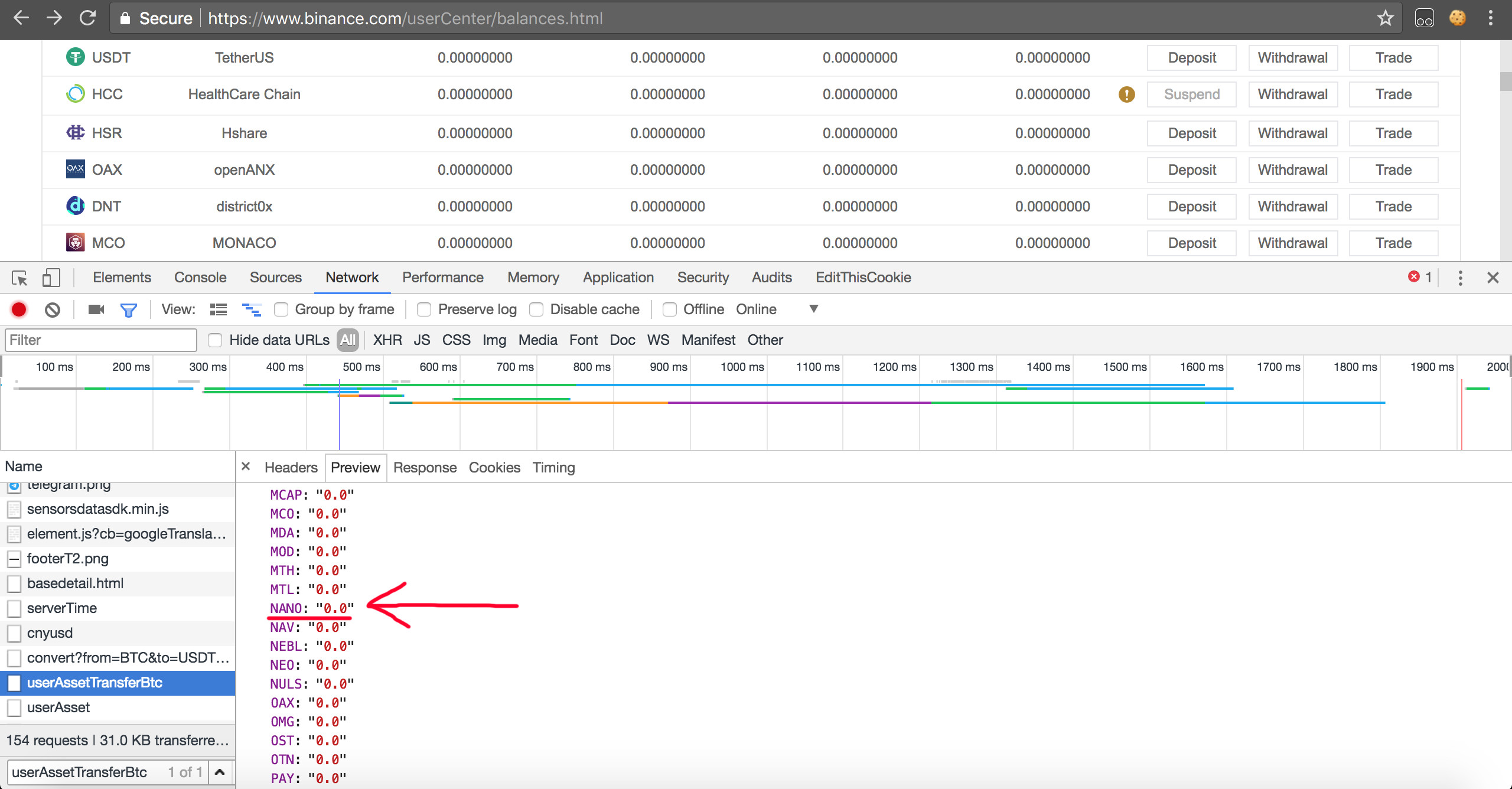This screenshot has height=789, width=1512.
Task: Show the Cookies tab
Action: click(x=494, y=468)
